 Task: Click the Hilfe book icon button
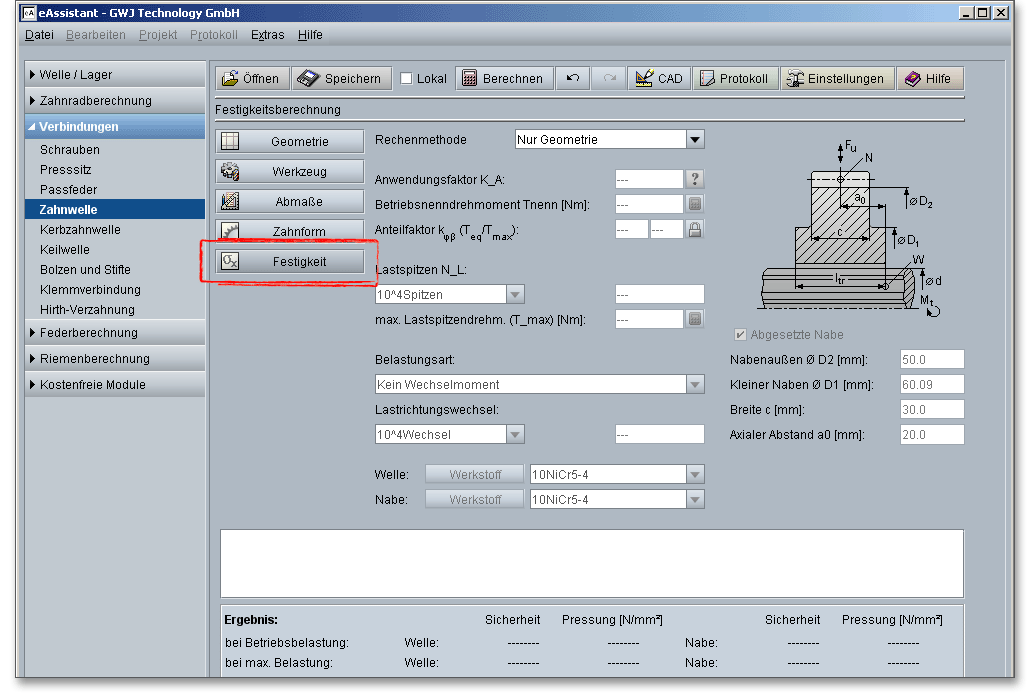(928, 79)
